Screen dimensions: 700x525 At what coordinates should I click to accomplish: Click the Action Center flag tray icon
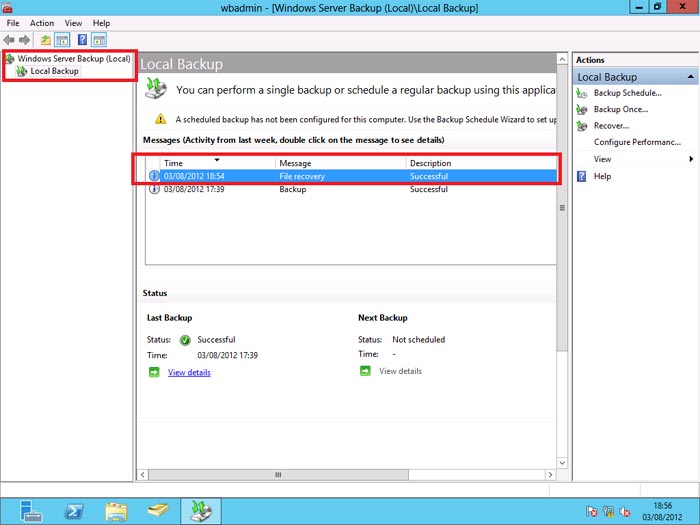click(x=592, y=511)
